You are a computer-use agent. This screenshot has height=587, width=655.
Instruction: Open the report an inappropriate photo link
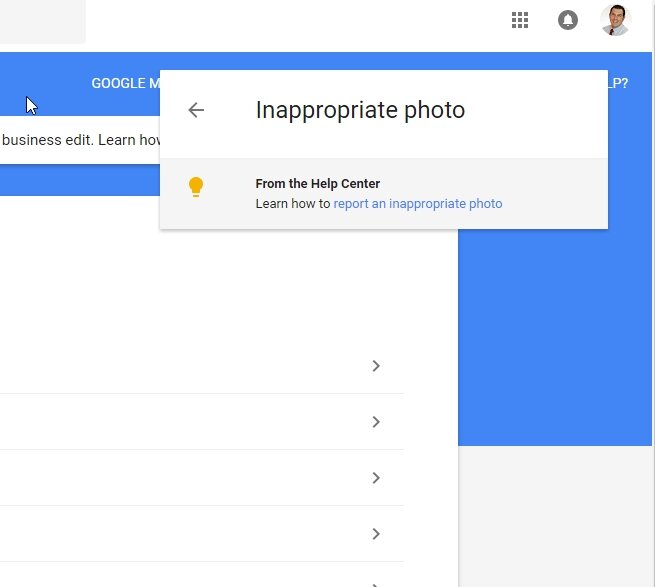(418, 204)
